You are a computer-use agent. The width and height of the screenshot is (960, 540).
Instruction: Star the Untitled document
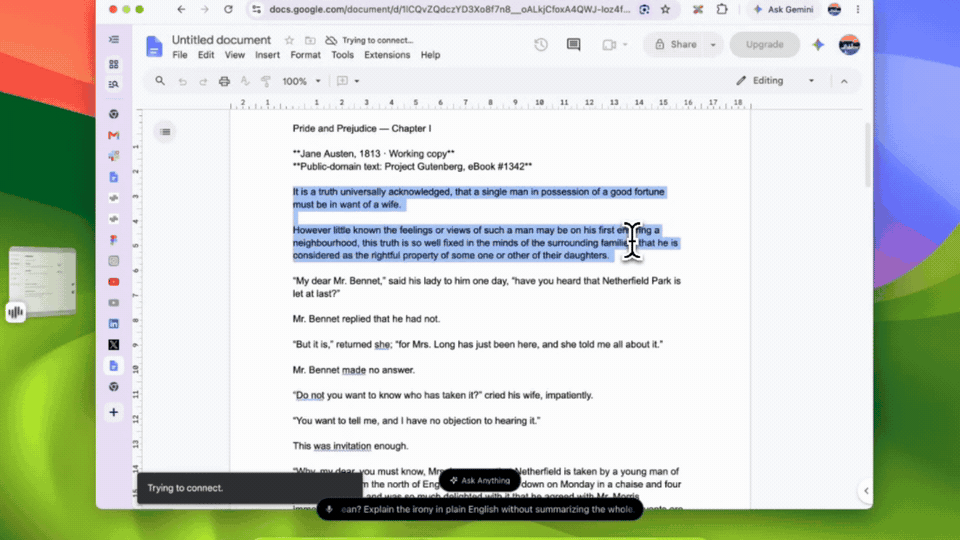pos(290,40)
